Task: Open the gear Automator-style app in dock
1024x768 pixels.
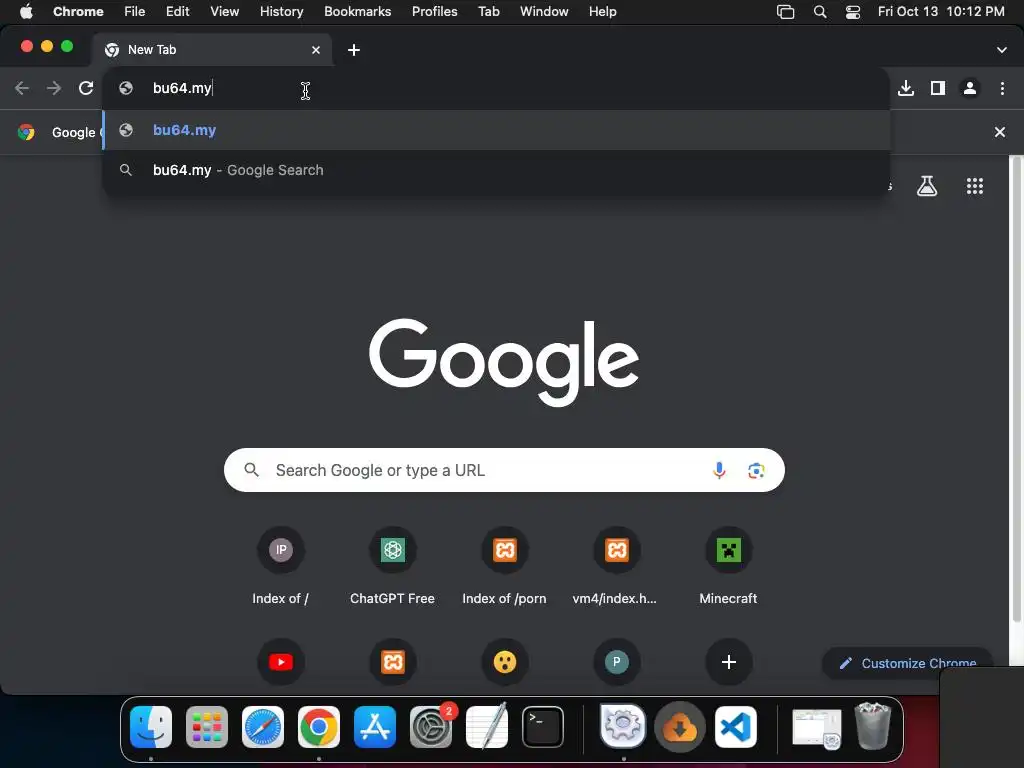Action: coord(622,727)
